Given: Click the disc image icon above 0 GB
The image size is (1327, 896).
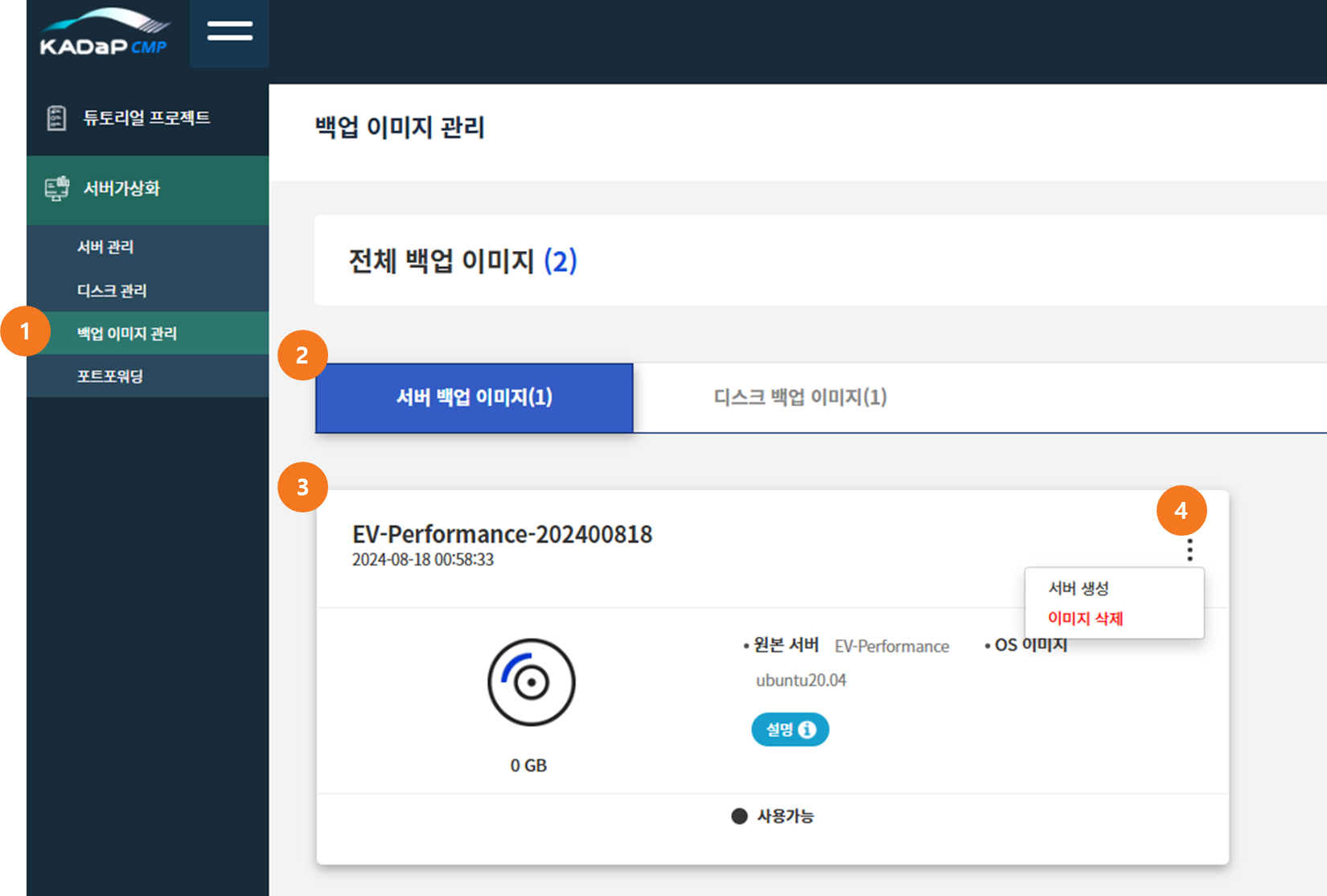Looking at the screenshot, I should pos(531,683).
